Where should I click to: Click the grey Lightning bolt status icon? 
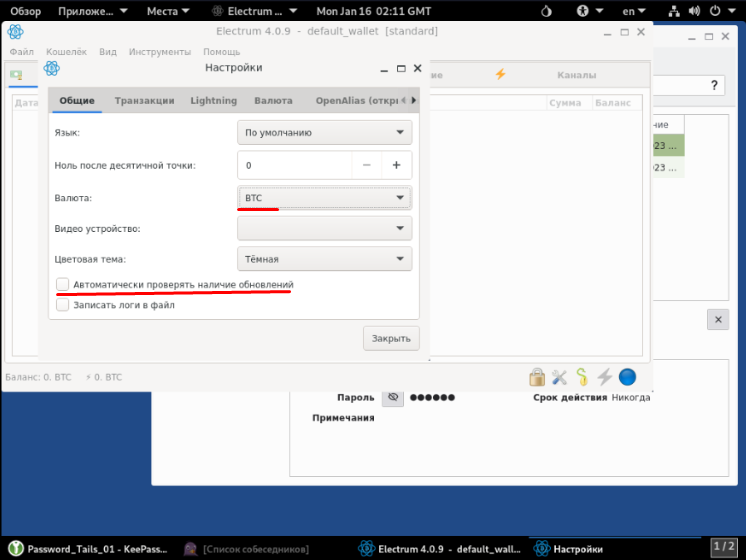604,377
